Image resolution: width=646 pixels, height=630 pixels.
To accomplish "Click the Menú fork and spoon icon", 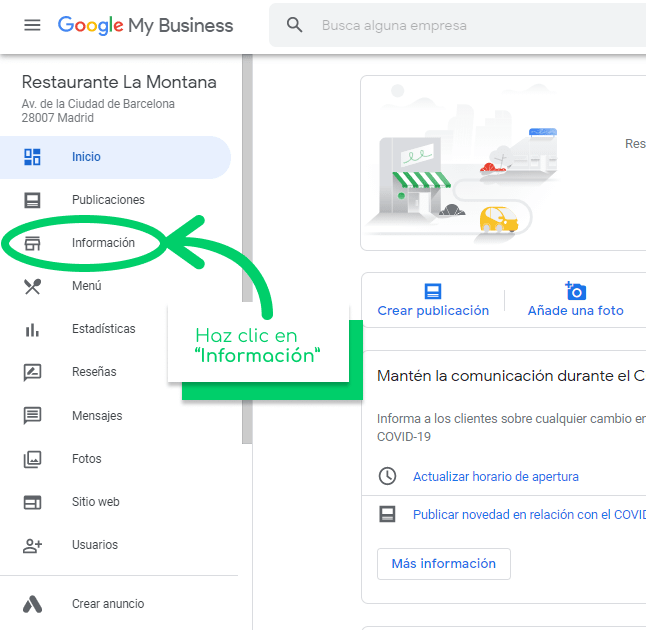I will coord(32,286).
